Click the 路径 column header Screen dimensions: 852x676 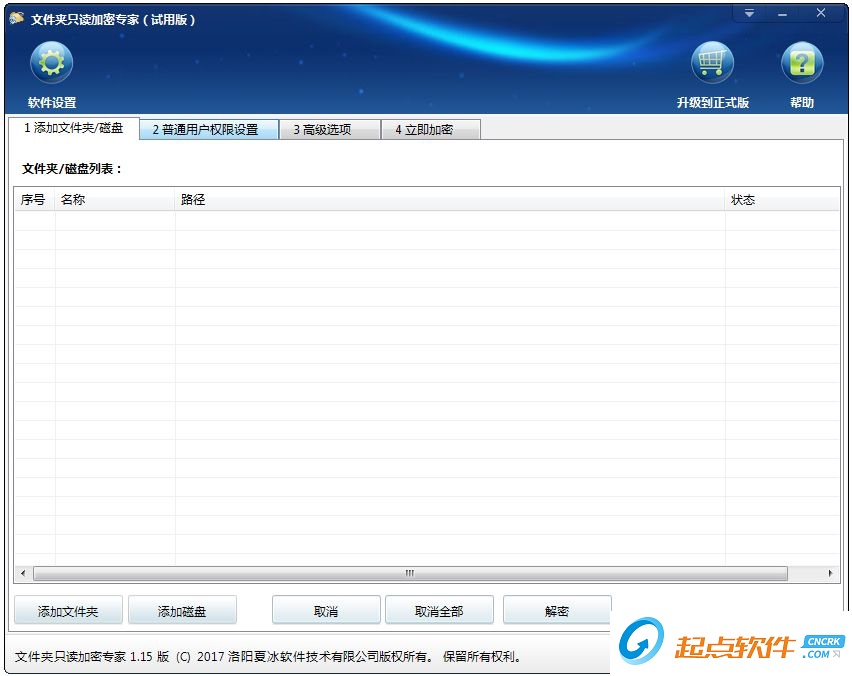[193, 200]
